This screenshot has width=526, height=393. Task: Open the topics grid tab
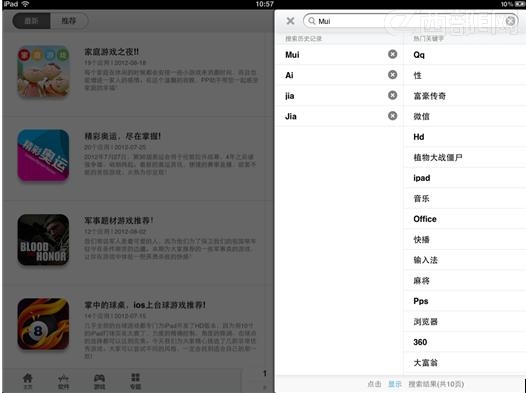[135, 381]
